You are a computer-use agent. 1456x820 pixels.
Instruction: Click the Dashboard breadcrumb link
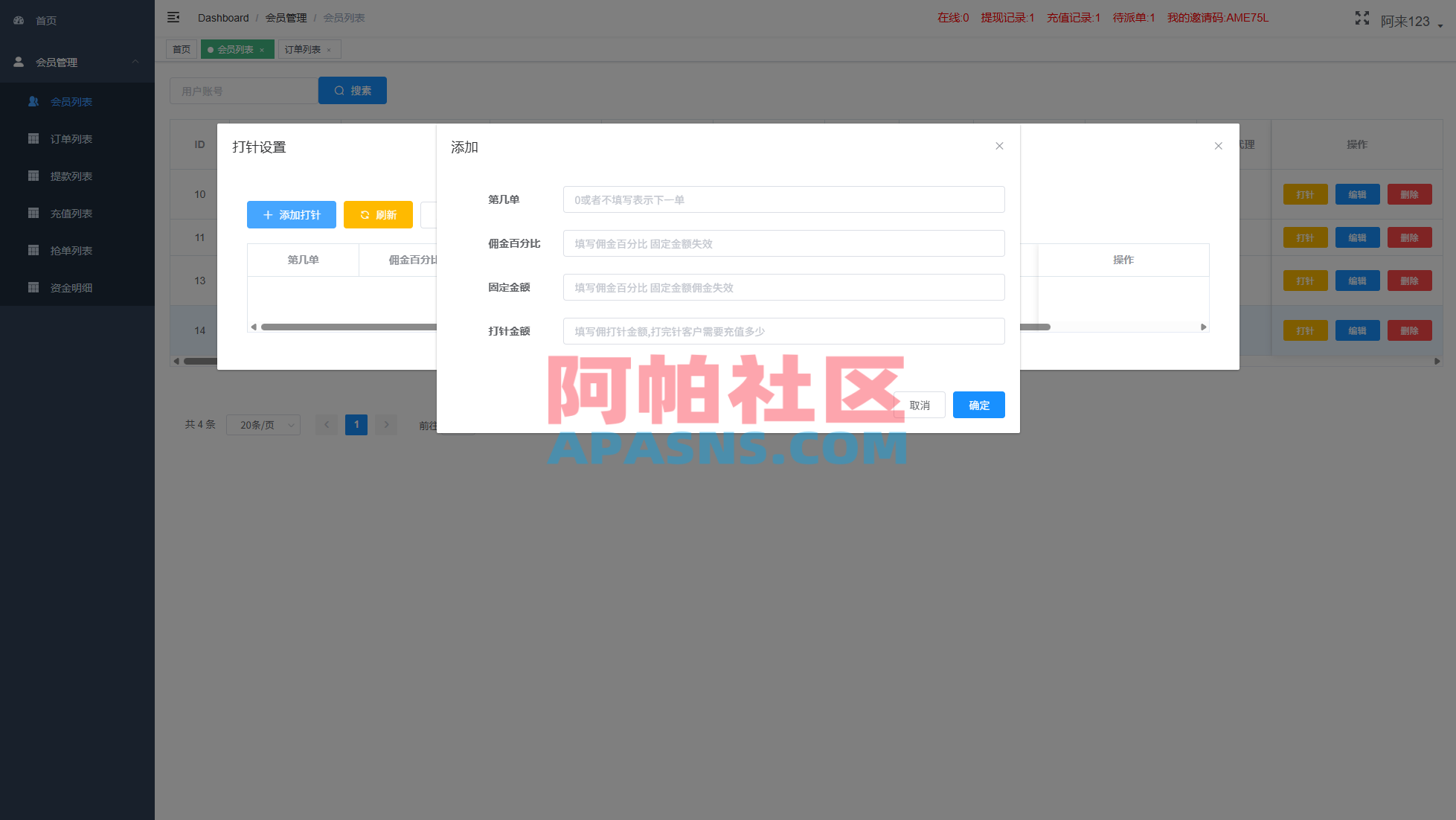(223, 18)
